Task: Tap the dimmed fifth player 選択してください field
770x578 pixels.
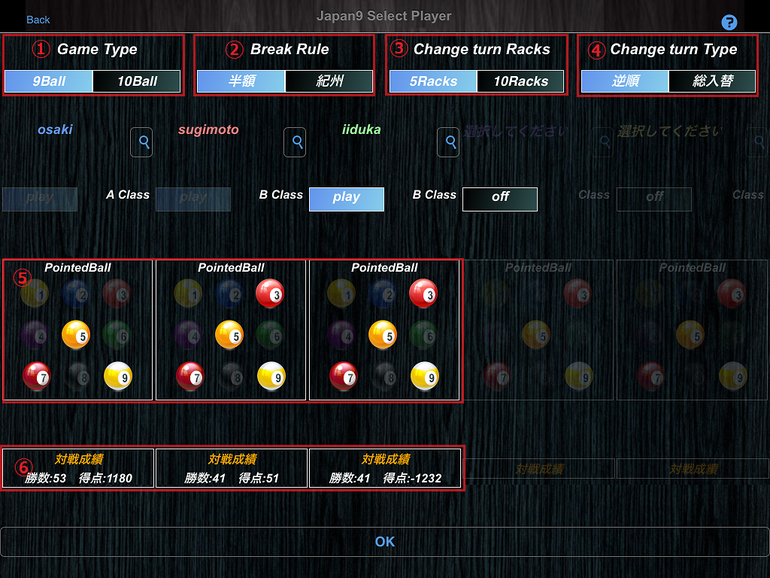Action: 669,131
